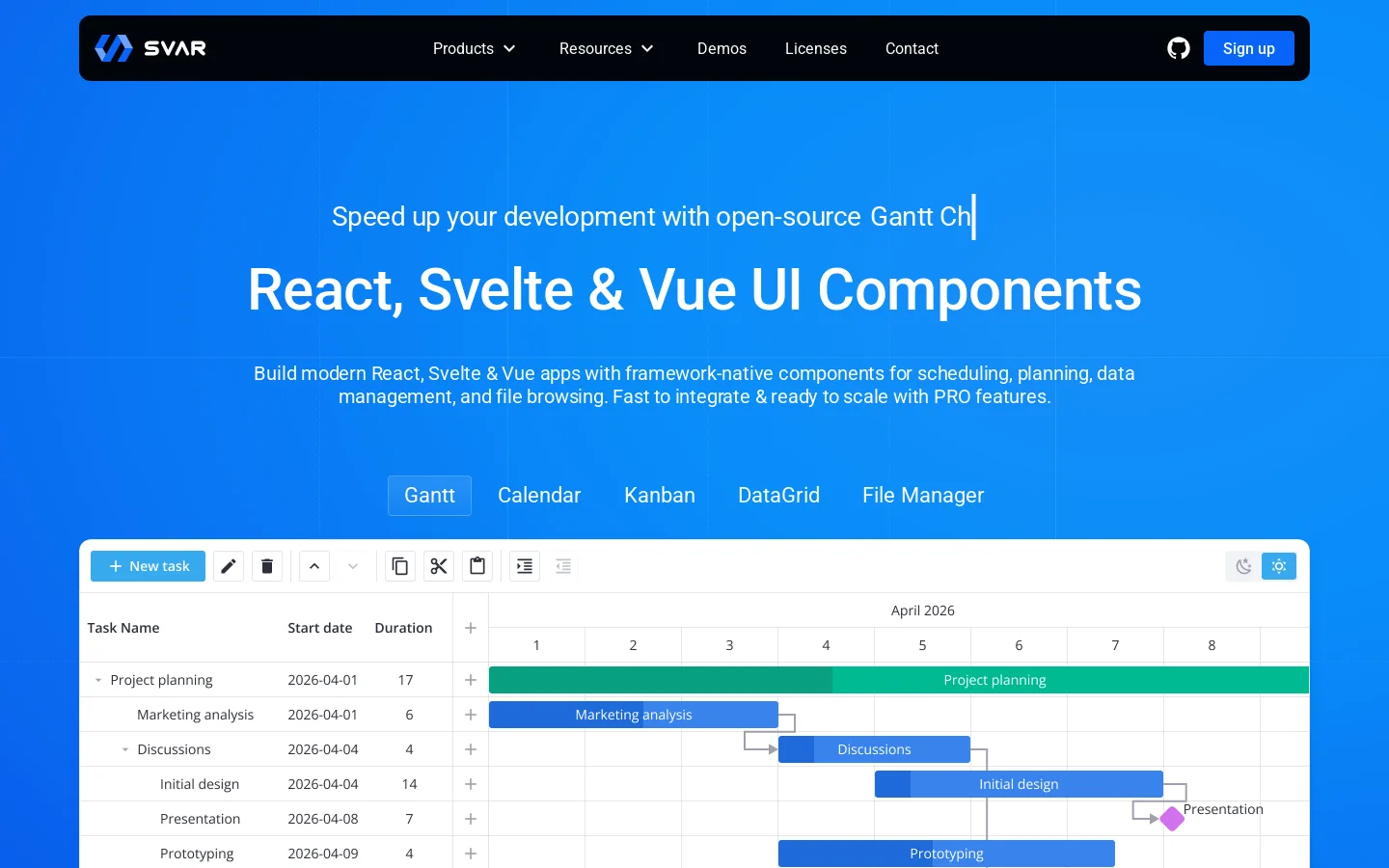Viewport: 1389px width, 868px height.
Task: Open the Products dropdown menu
Action: coord(475,48)
